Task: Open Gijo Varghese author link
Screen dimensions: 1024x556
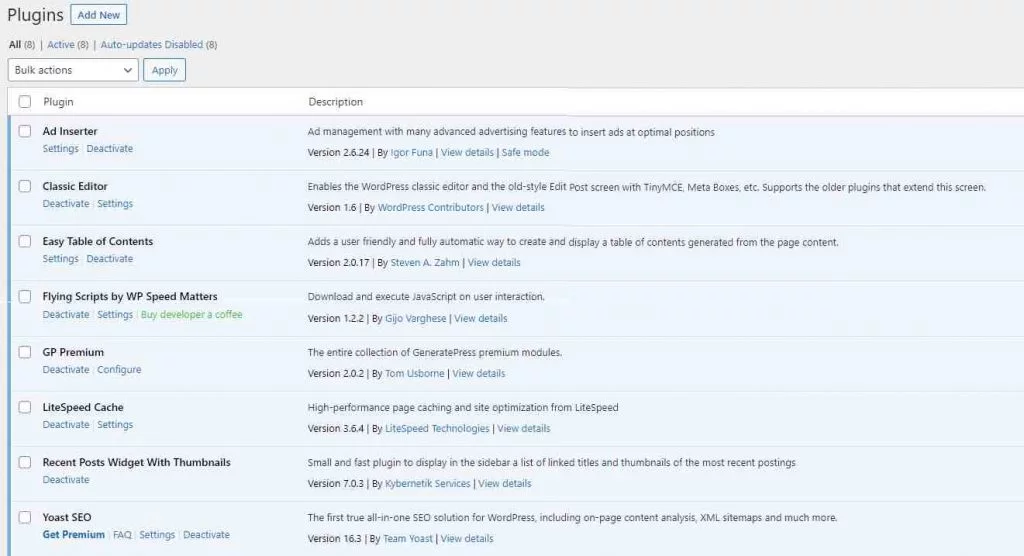Action: point(415,318)
